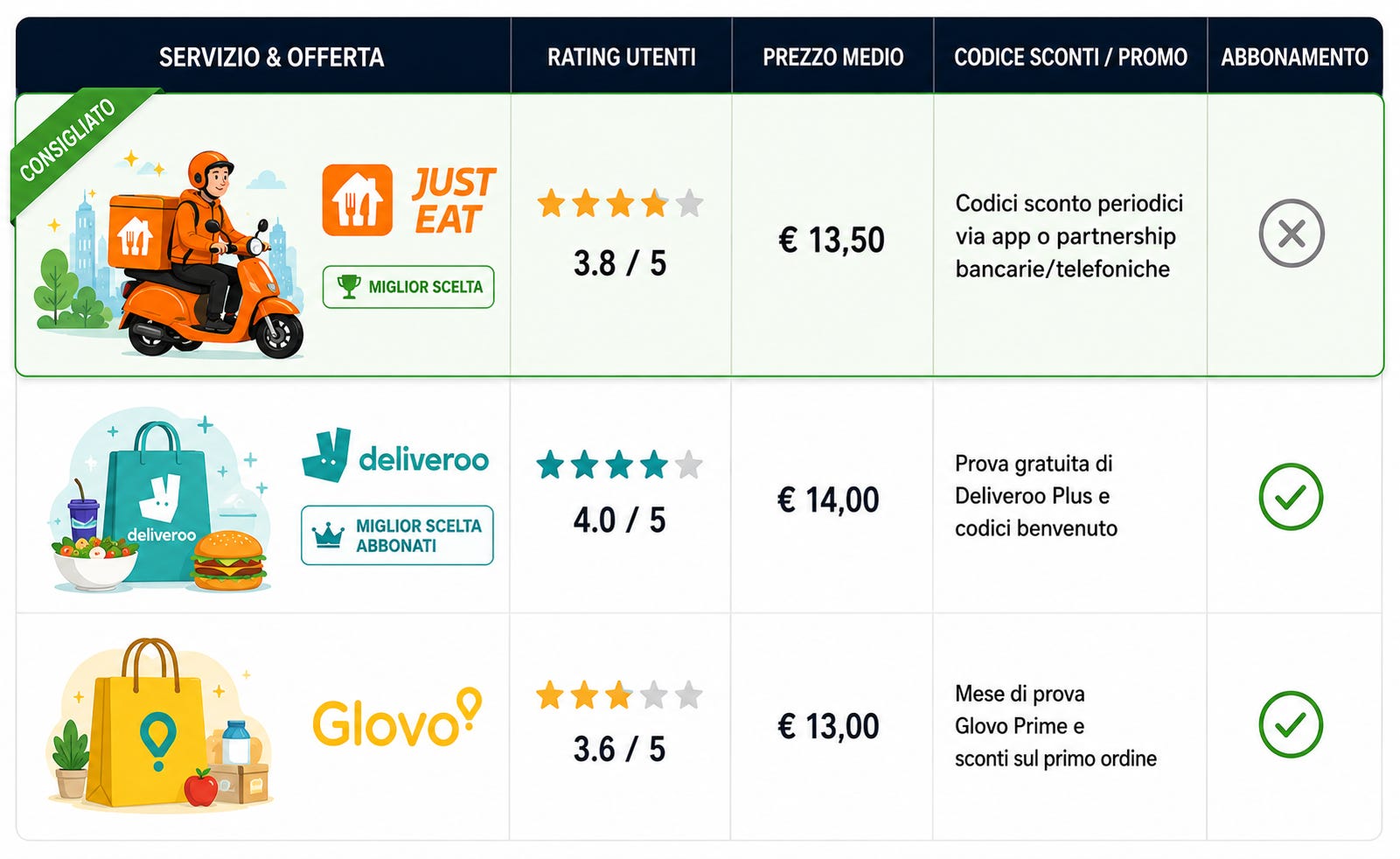Click the Just Eat grey X subscription icon
This screenshot has height=859, width=1400.
coord(1292,234)
